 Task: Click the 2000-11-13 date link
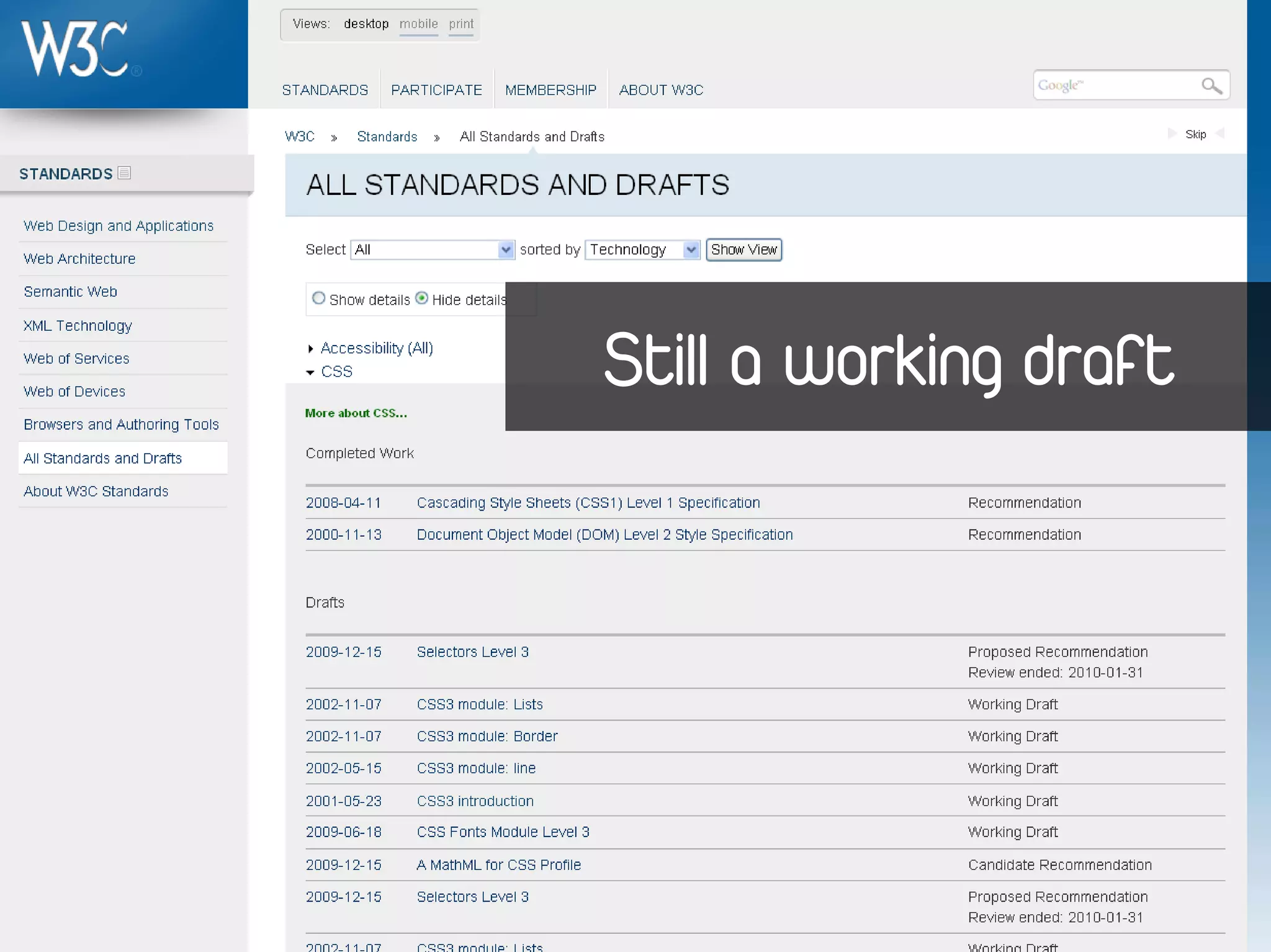coord(343,535)
